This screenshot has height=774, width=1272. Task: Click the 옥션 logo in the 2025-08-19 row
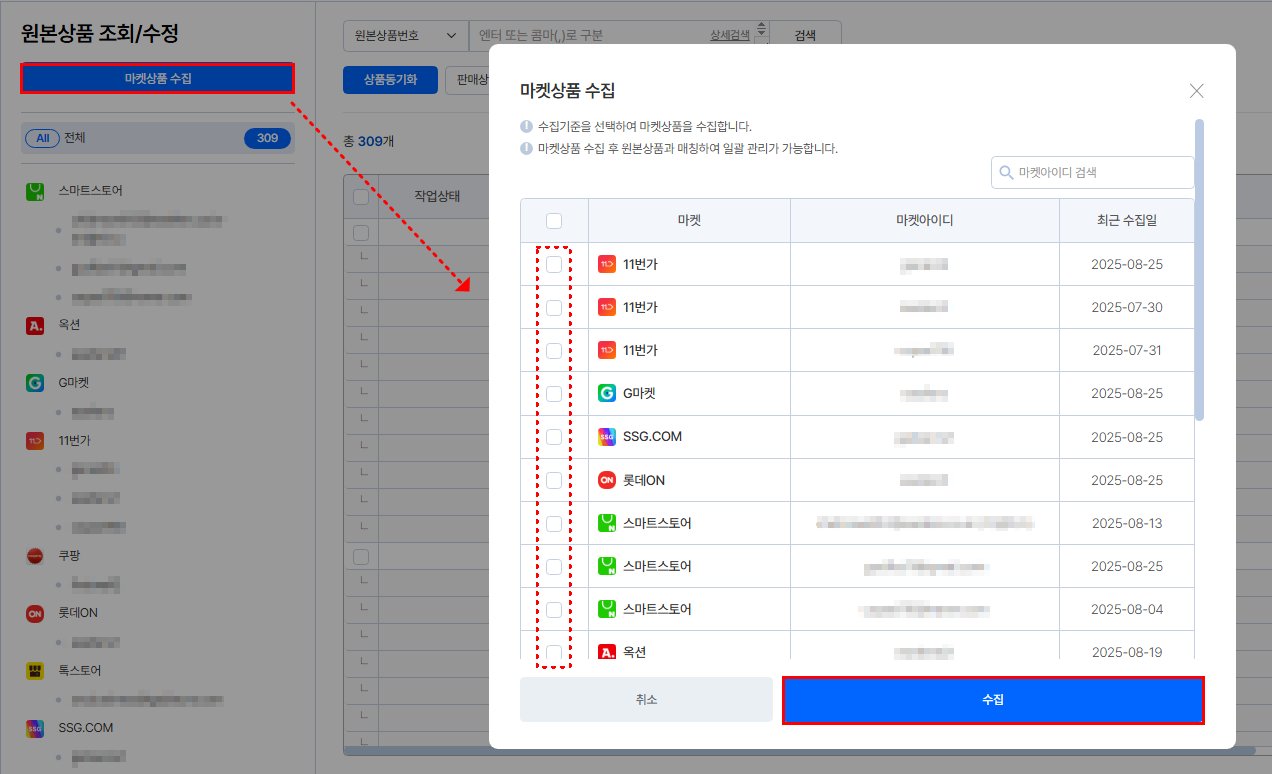(x=606, y=652)
